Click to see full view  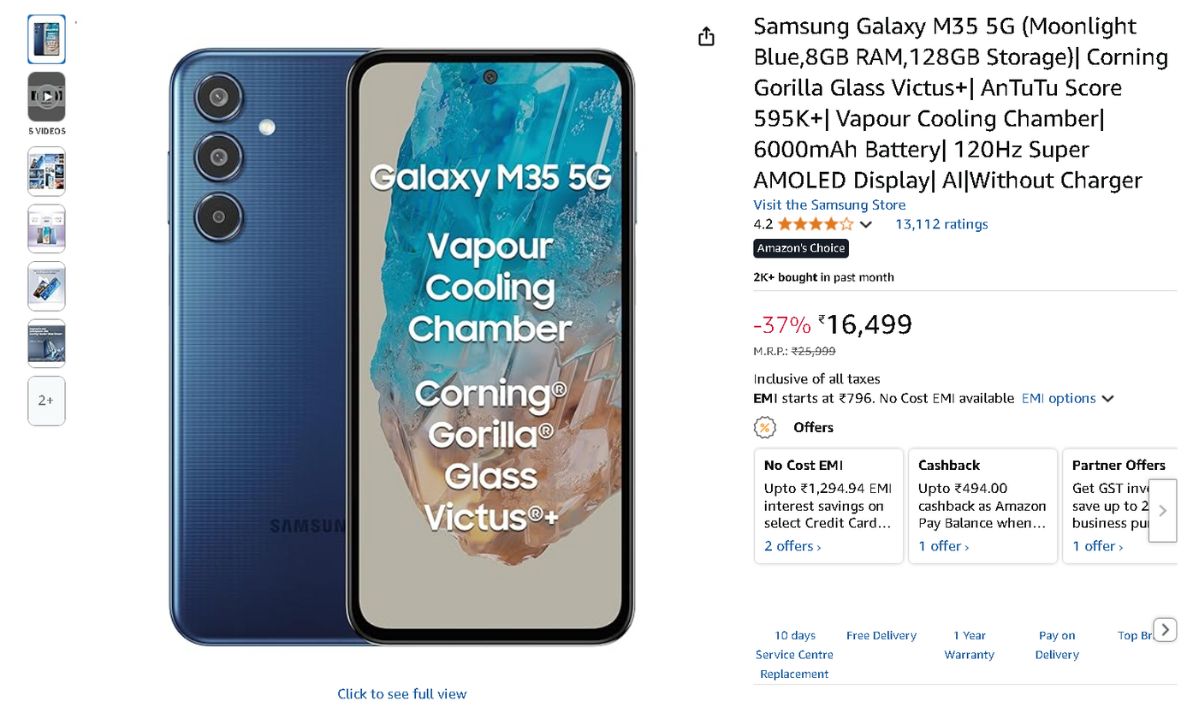(401, 694)
